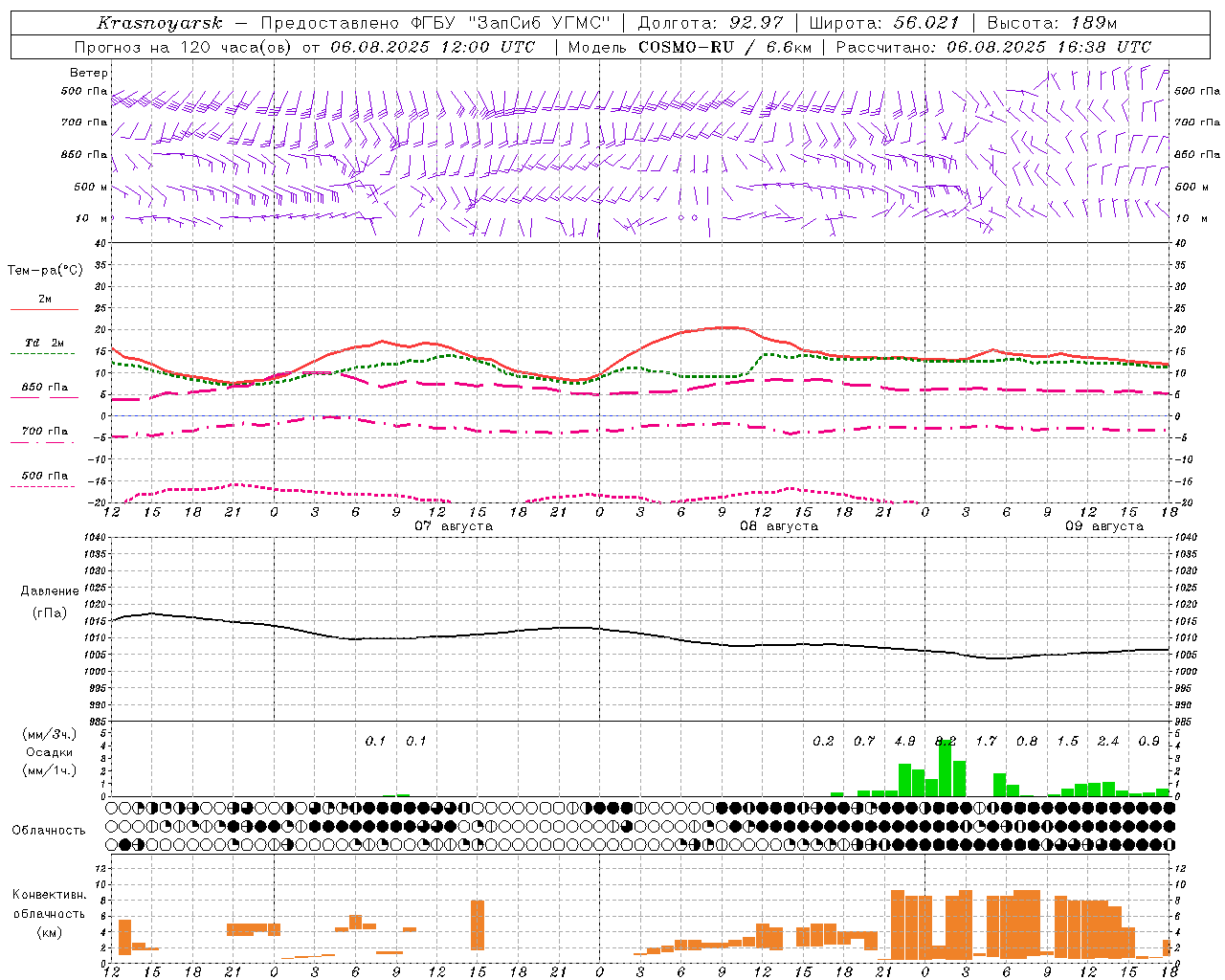Click the 'Облачность' cloudiness label
The image size is (1225, 980).
coord(49,831)
